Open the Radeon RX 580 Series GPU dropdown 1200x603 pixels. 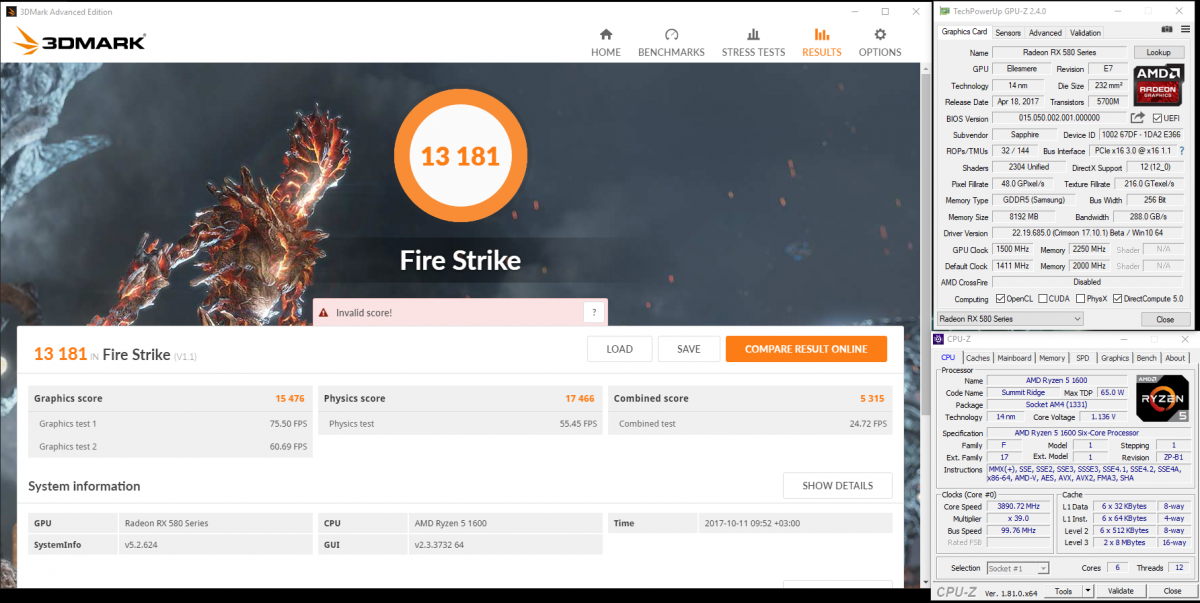tap(1009, 319)
